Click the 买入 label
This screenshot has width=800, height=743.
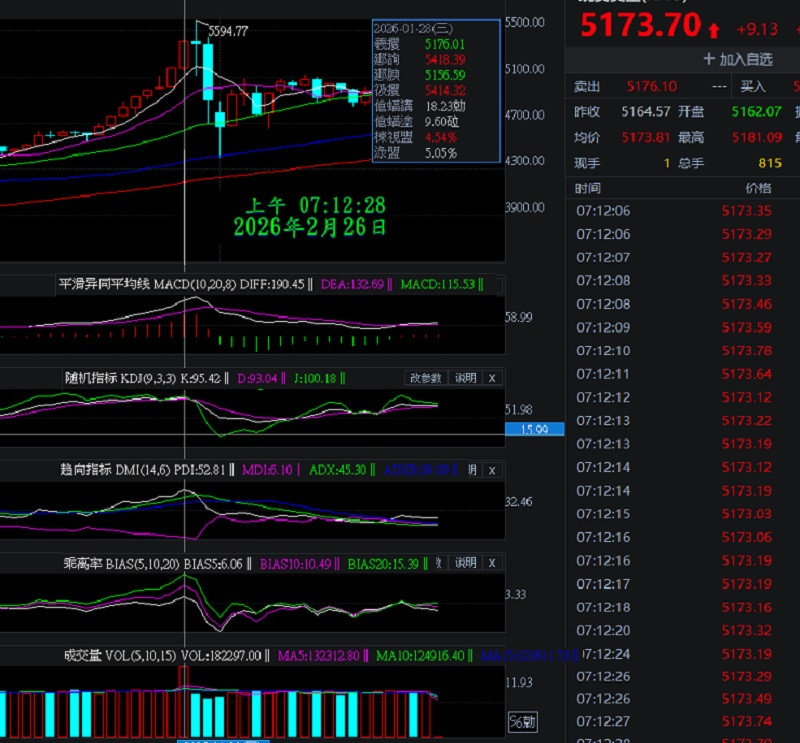click(753, 86)
